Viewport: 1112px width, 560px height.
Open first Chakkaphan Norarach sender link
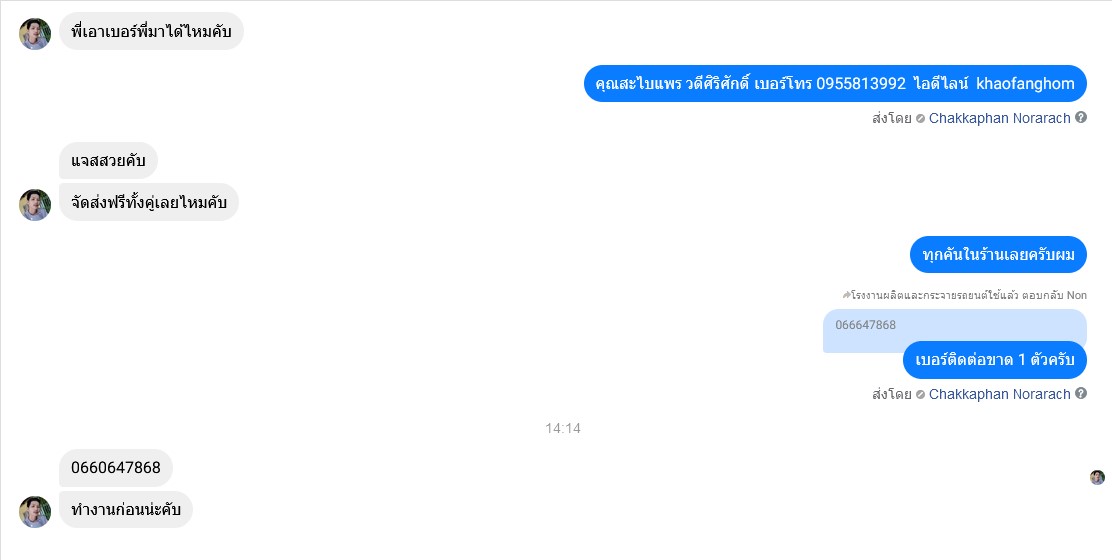coord(999,118)
